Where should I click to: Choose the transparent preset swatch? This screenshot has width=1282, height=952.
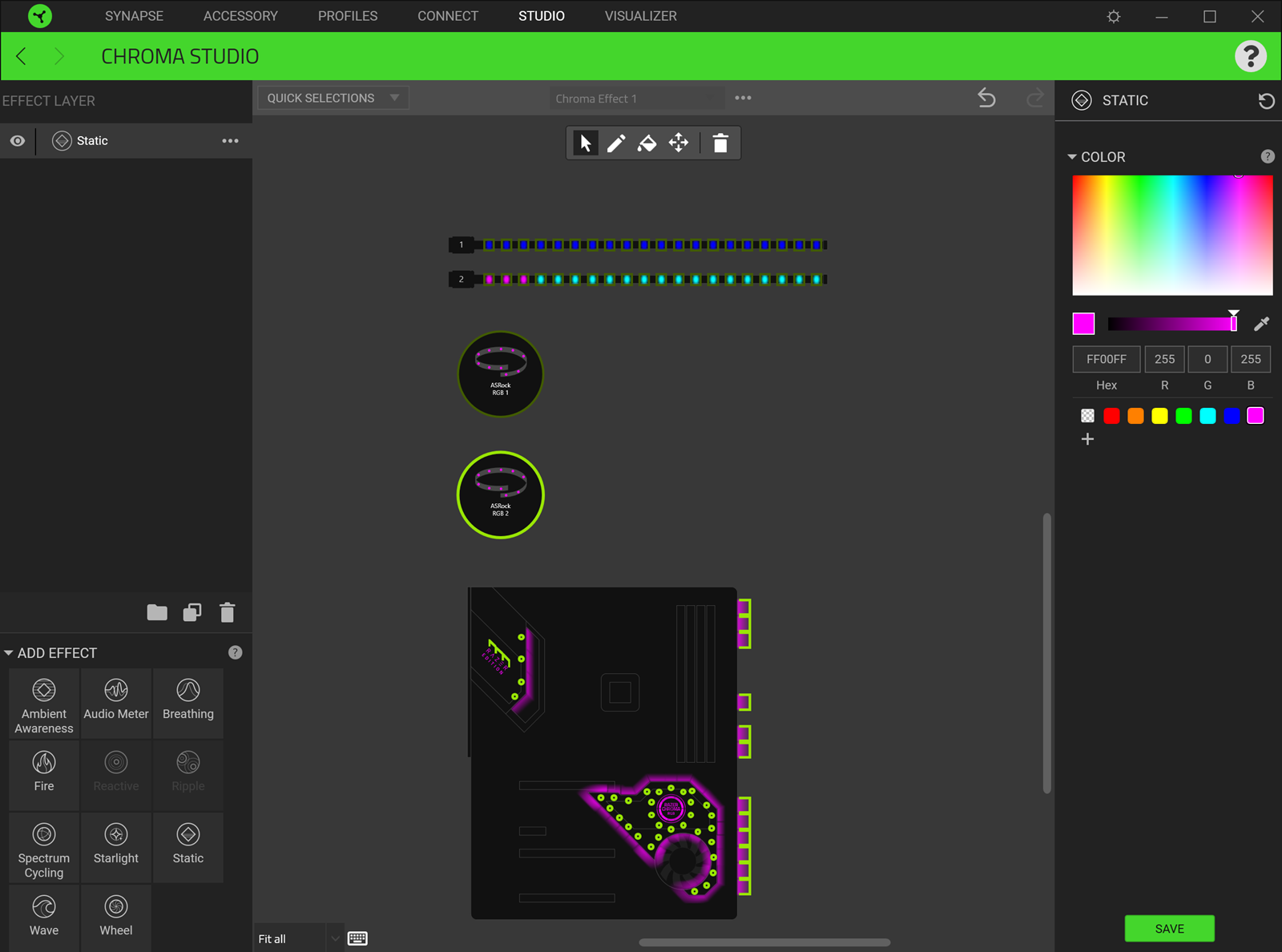1087,416
